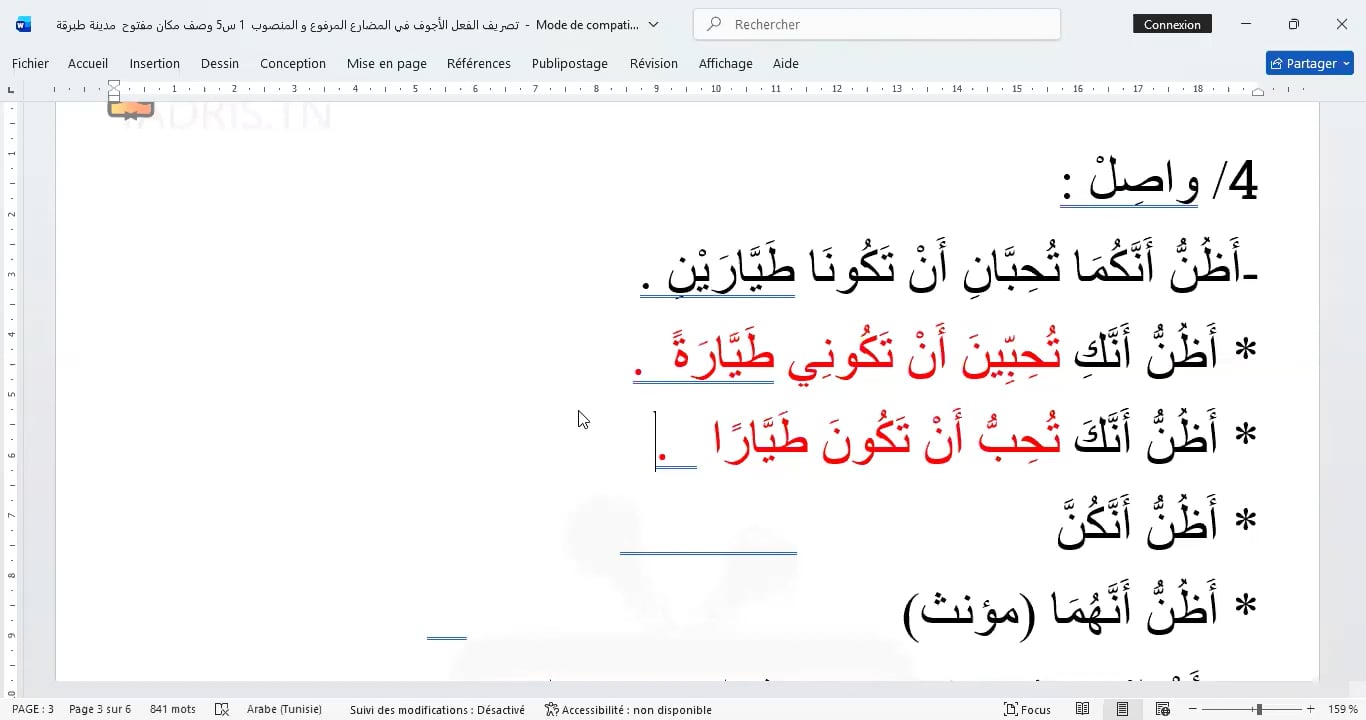1366x720 pixels.
Task: Click the zoom in plus button
Action: pos(1311,709)
